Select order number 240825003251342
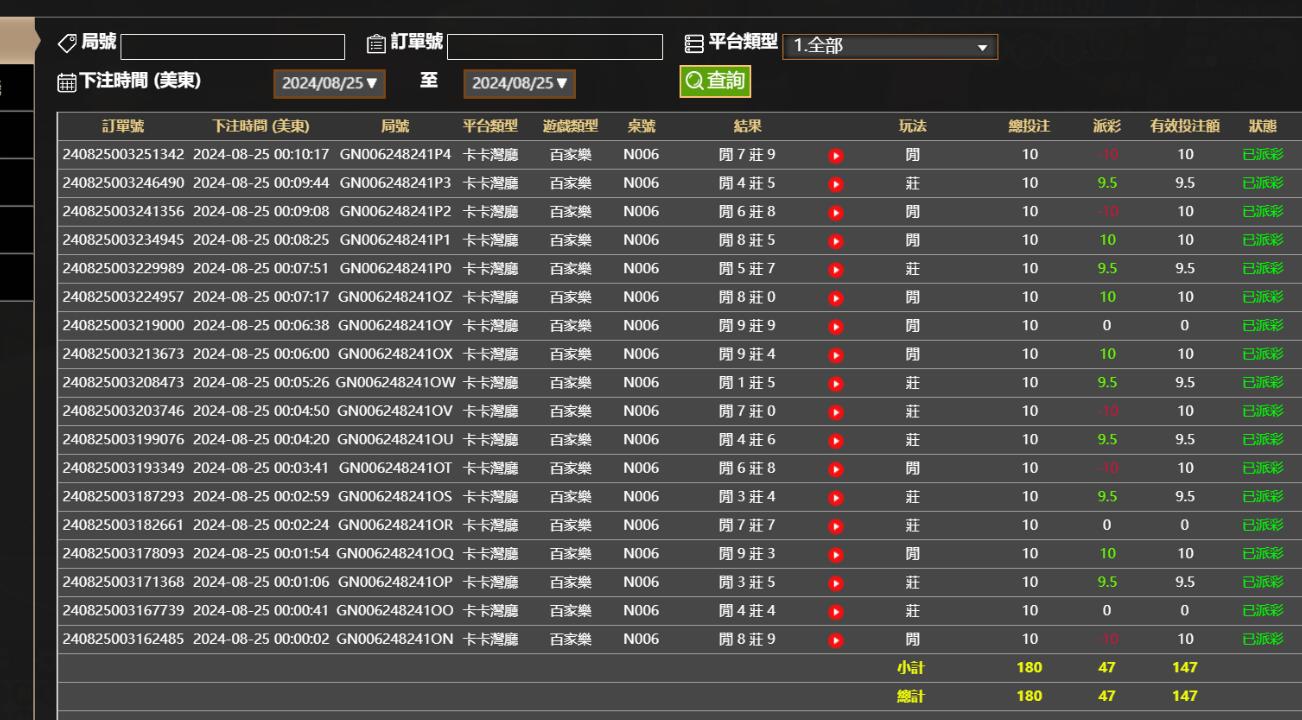The image size is (1302, 720). coord(123,155)
